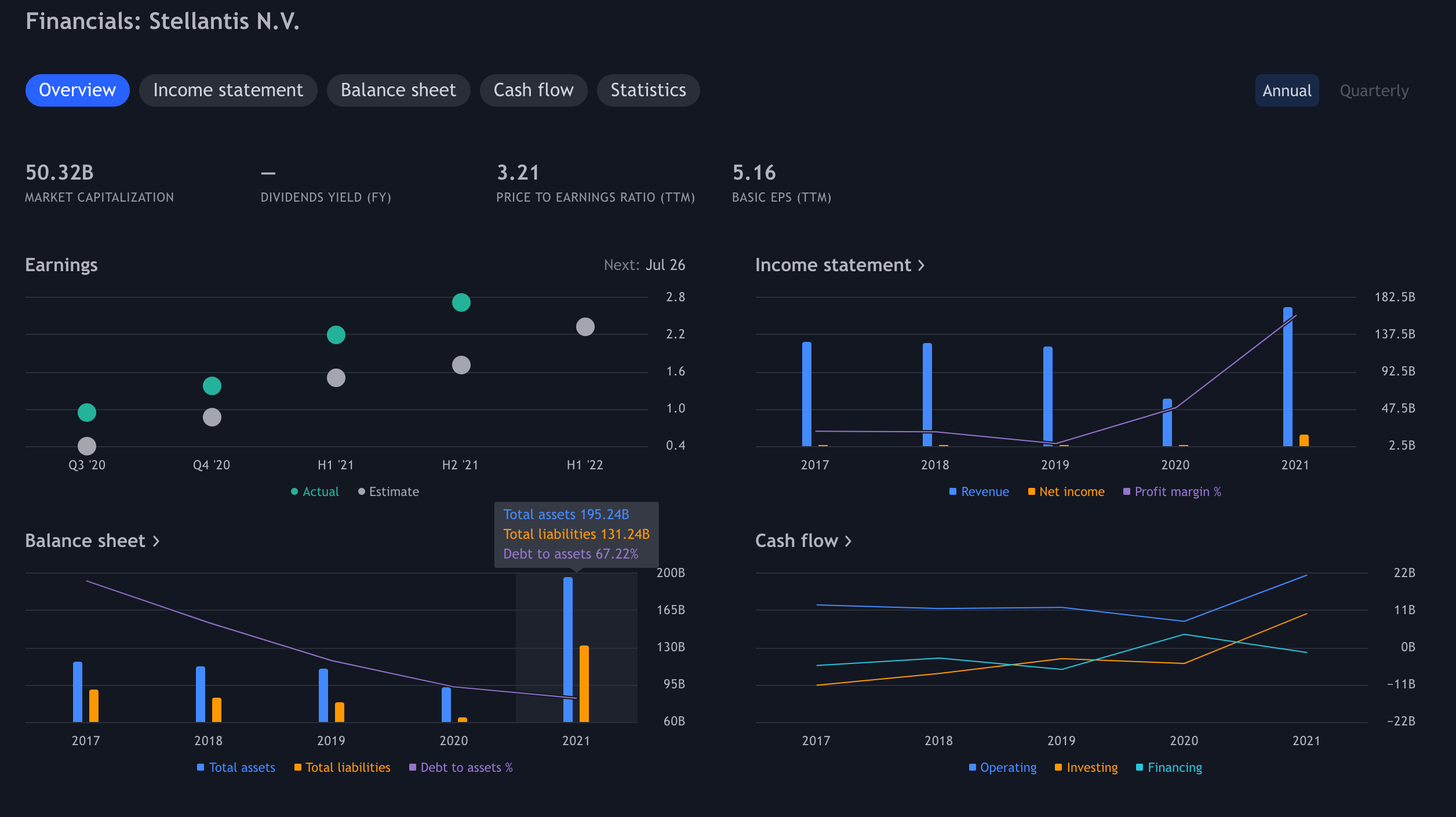Toggle the Revenue legend item
The width and height of the screenshot is (1456, 817).
(x=979, y=491)
